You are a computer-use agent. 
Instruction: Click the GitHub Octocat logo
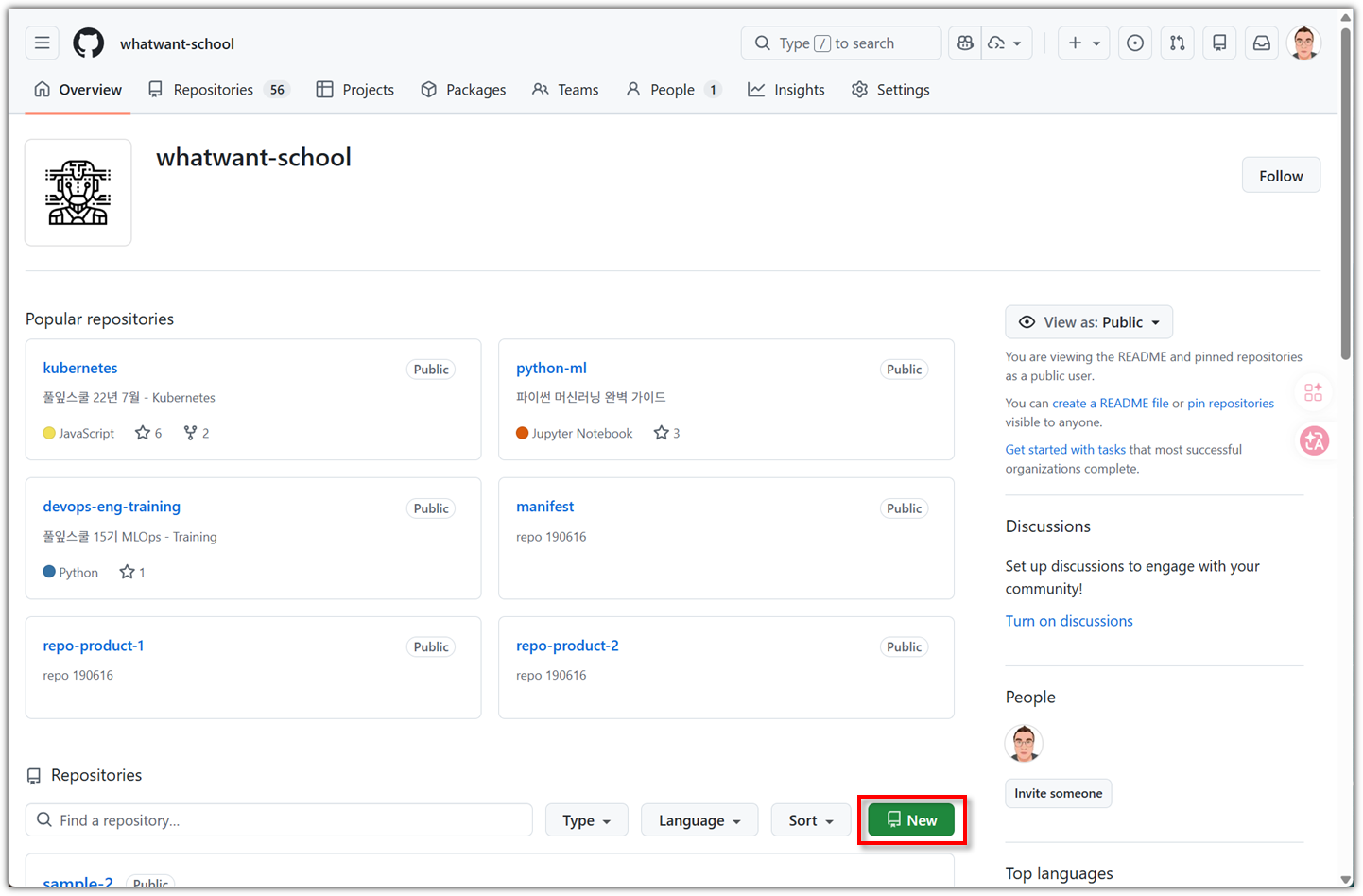[89, 43]
